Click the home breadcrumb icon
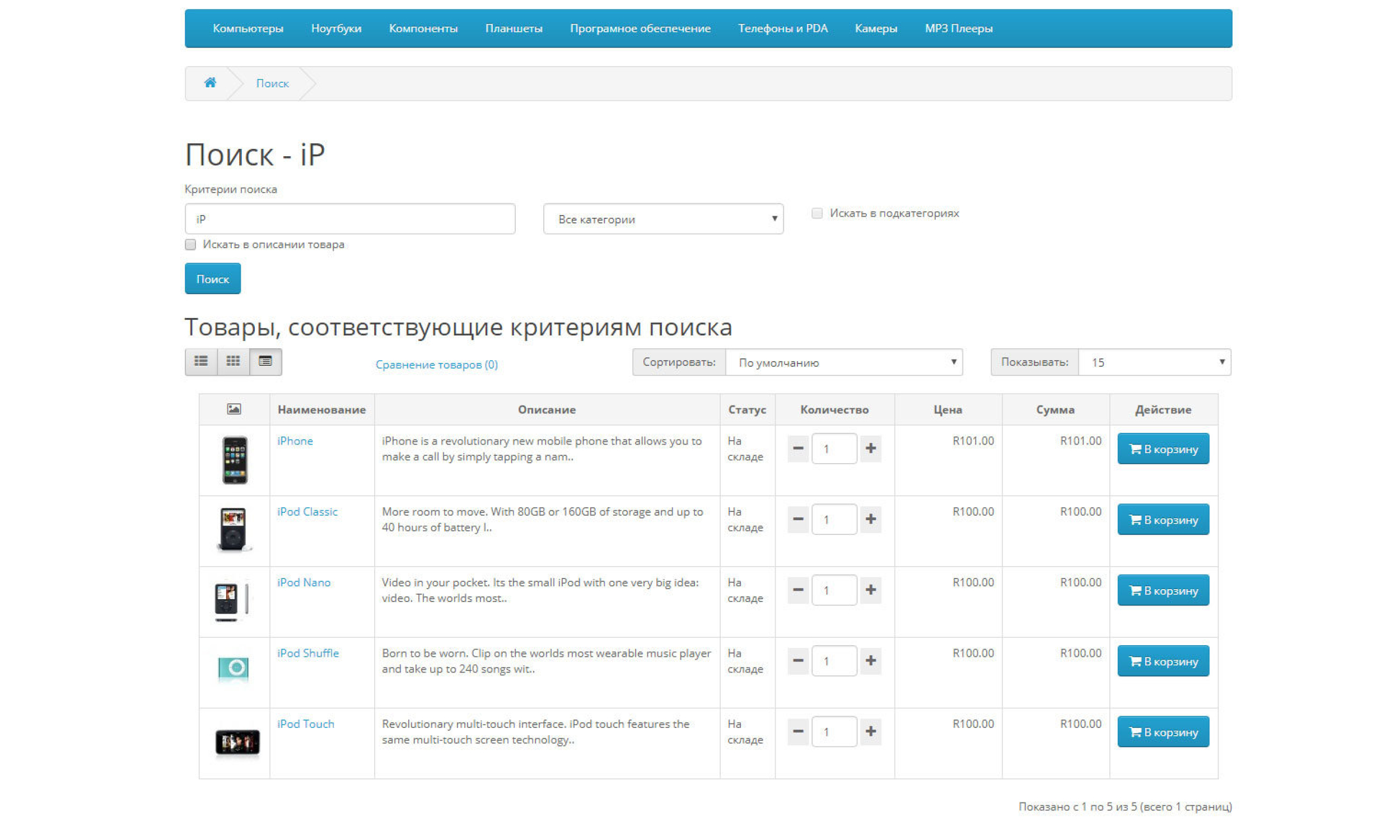Screen dimensions: 1400x840 click(210, 83)
